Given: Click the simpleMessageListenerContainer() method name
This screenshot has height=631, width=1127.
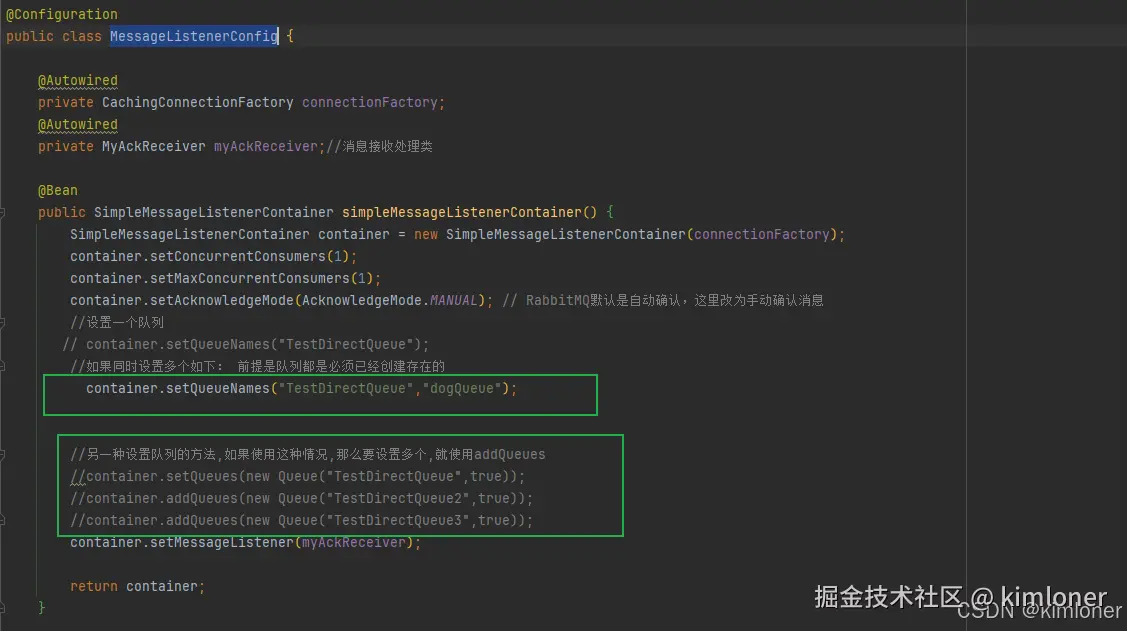Looking at the screenshot, I should coord(469,212).
